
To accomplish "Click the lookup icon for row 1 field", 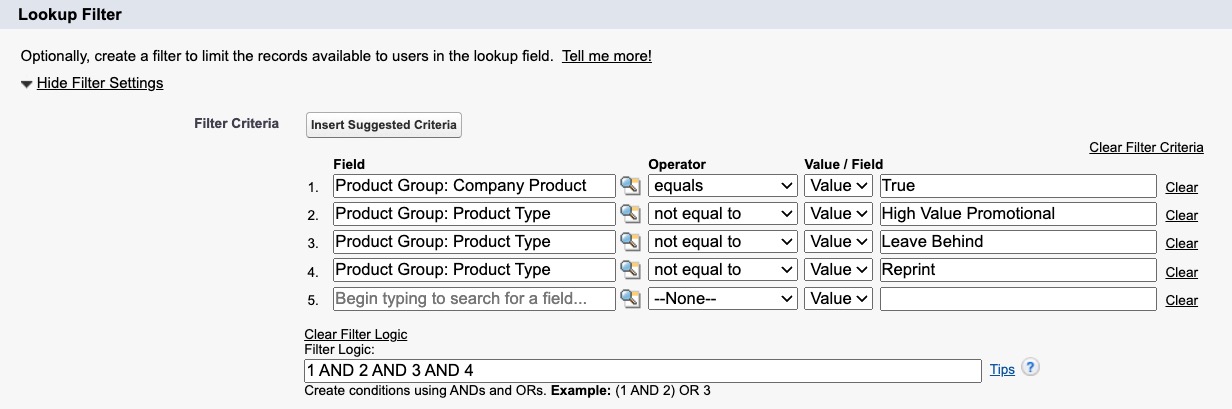I will pos(629,185).
